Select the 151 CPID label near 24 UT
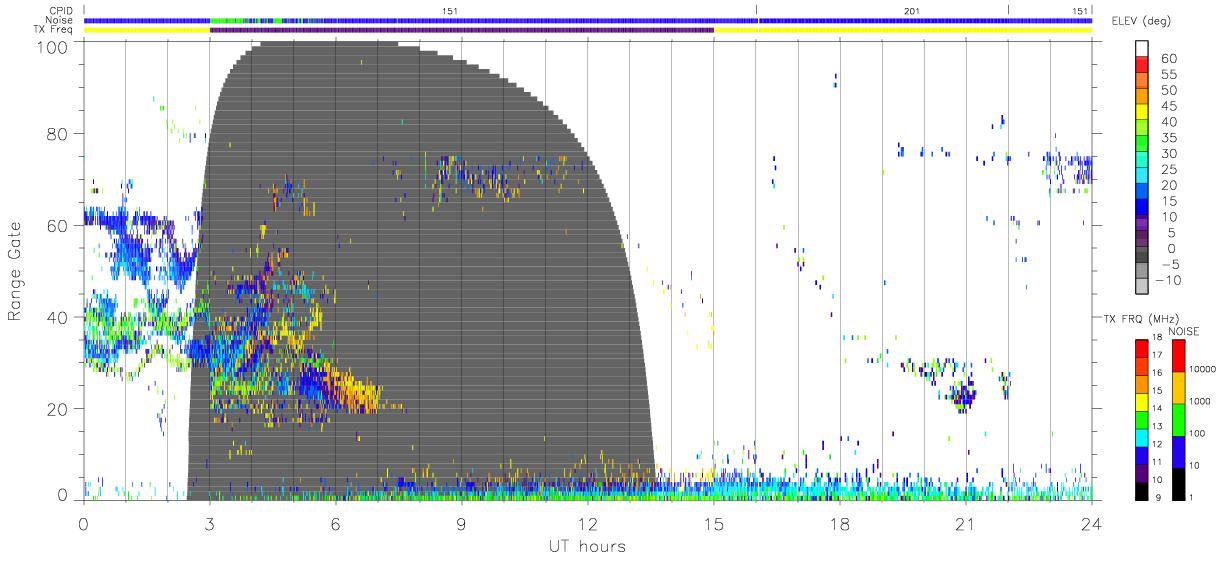Screen dimensions: 1228x567 pos(1081,11)
